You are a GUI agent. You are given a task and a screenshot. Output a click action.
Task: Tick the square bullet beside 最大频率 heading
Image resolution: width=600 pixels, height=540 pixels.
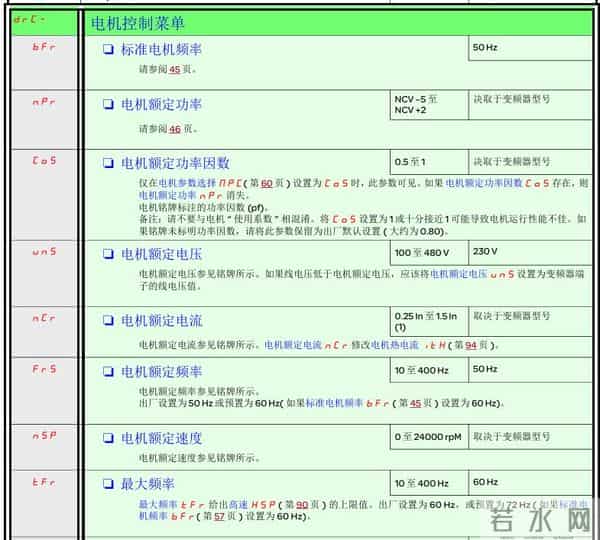coord(108,484)
